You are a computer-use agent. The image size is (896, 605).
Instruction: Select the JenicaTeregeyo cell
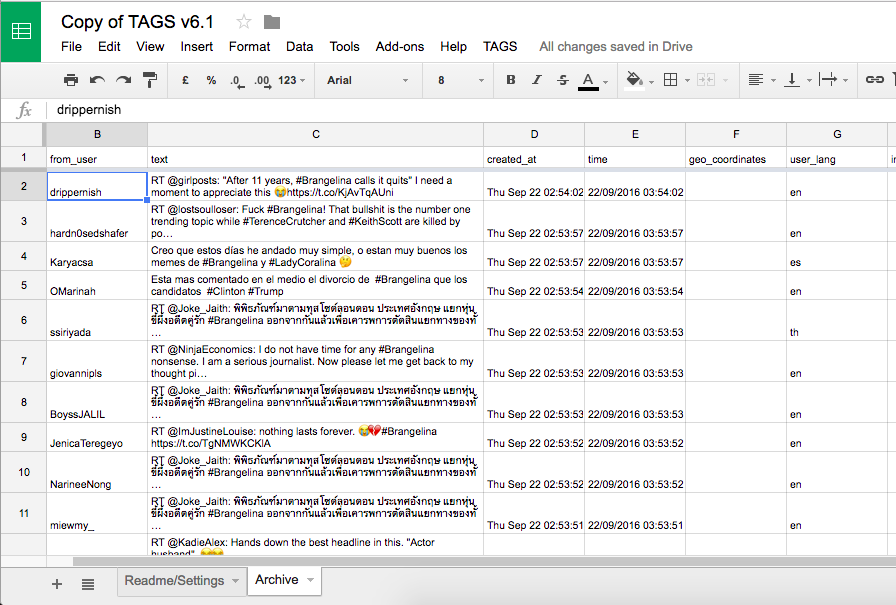point(97,437)
